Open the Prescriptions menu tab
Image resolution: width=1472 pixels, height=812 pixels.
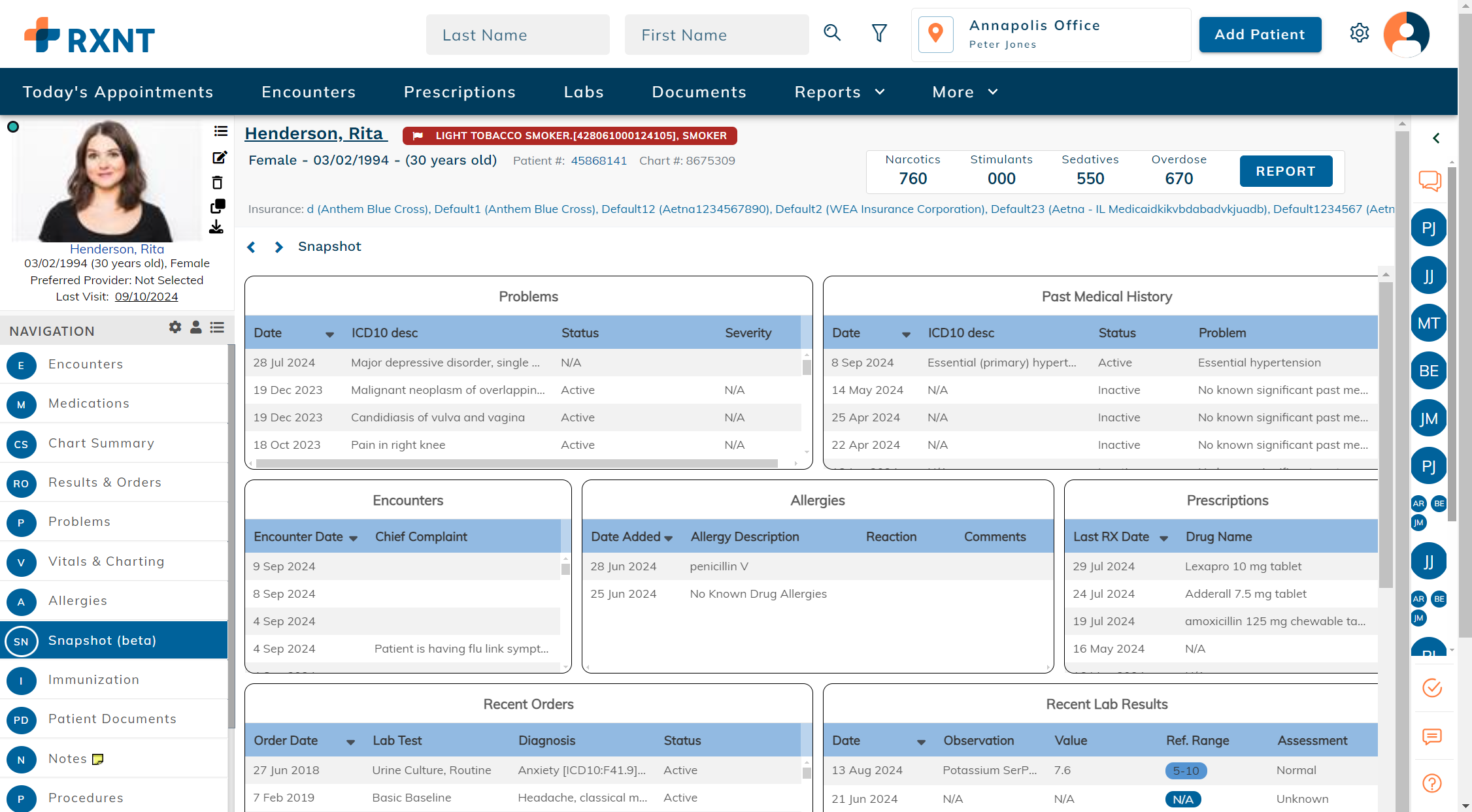pos(460,92)
